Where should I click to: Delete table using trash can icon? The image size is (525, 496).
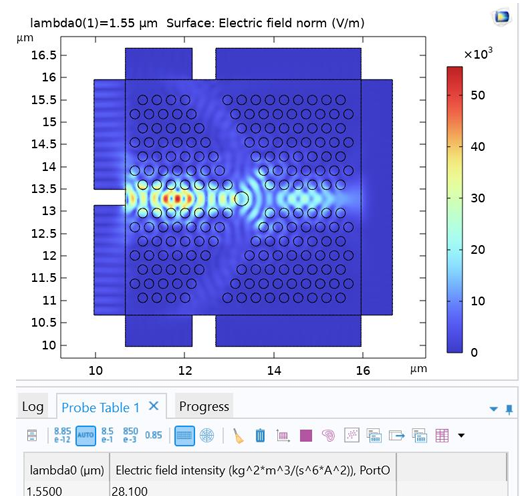260,436
